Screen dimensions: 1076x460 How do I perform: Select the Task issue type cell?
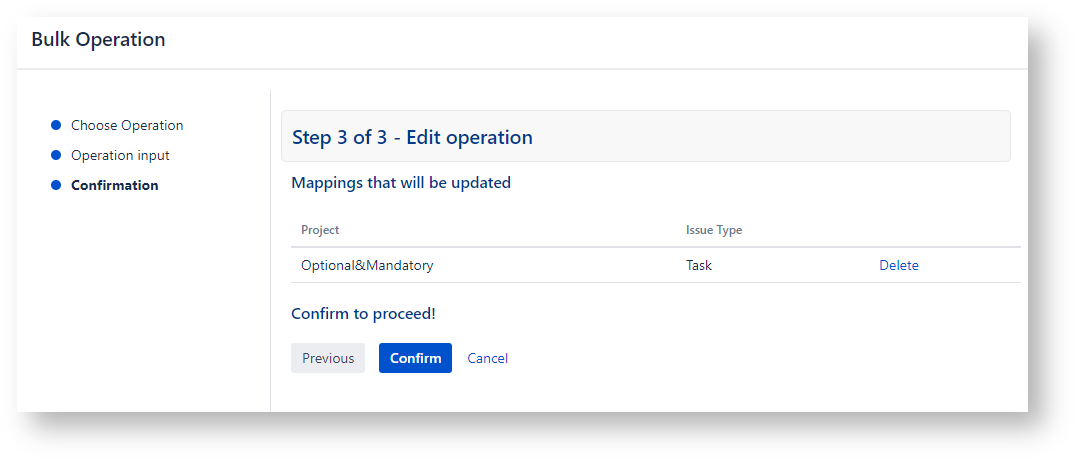pyautogui.click(x=699, y=266)
